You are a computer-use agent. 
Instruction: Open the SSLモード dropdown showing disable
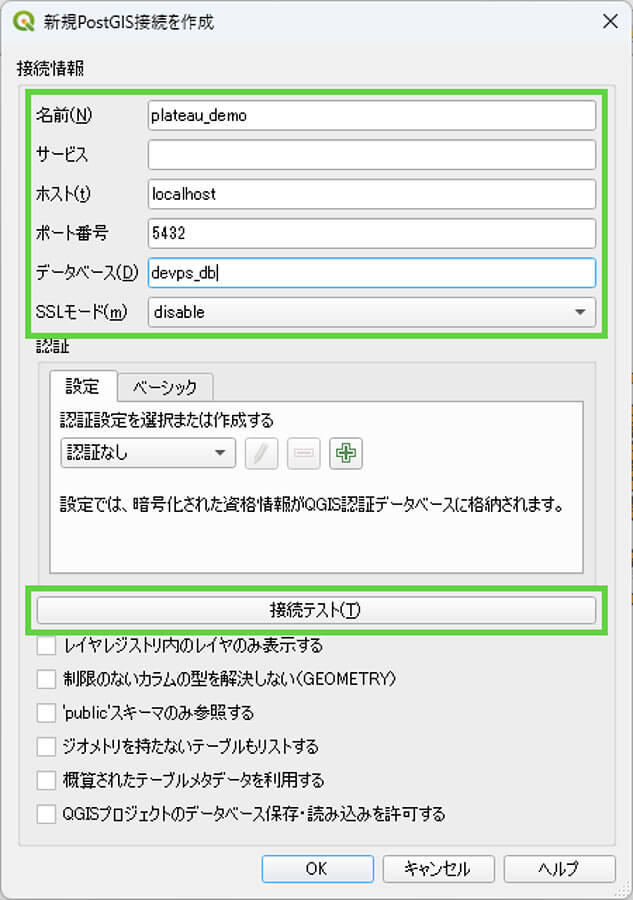pyautogui.click(x=371, y=312)
